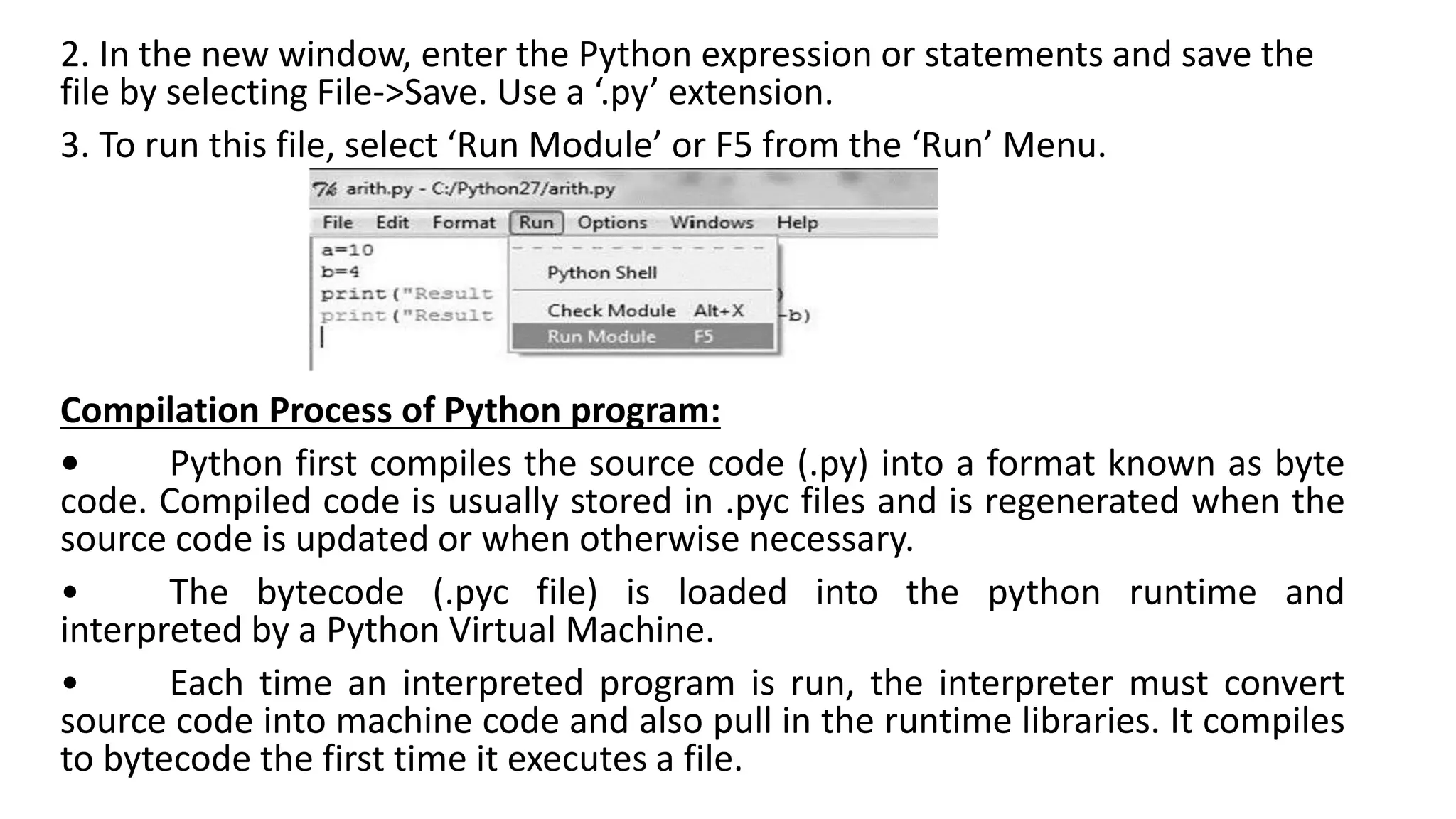Click the Tk feather icon in title bar
Screen dimensions: 1456x819
click(x=323, y=189)
